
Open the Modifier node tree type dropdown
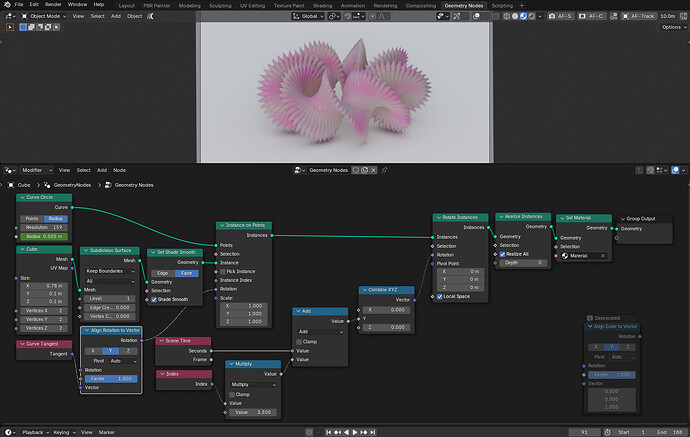pyautogui.click(x=37, y=170)
